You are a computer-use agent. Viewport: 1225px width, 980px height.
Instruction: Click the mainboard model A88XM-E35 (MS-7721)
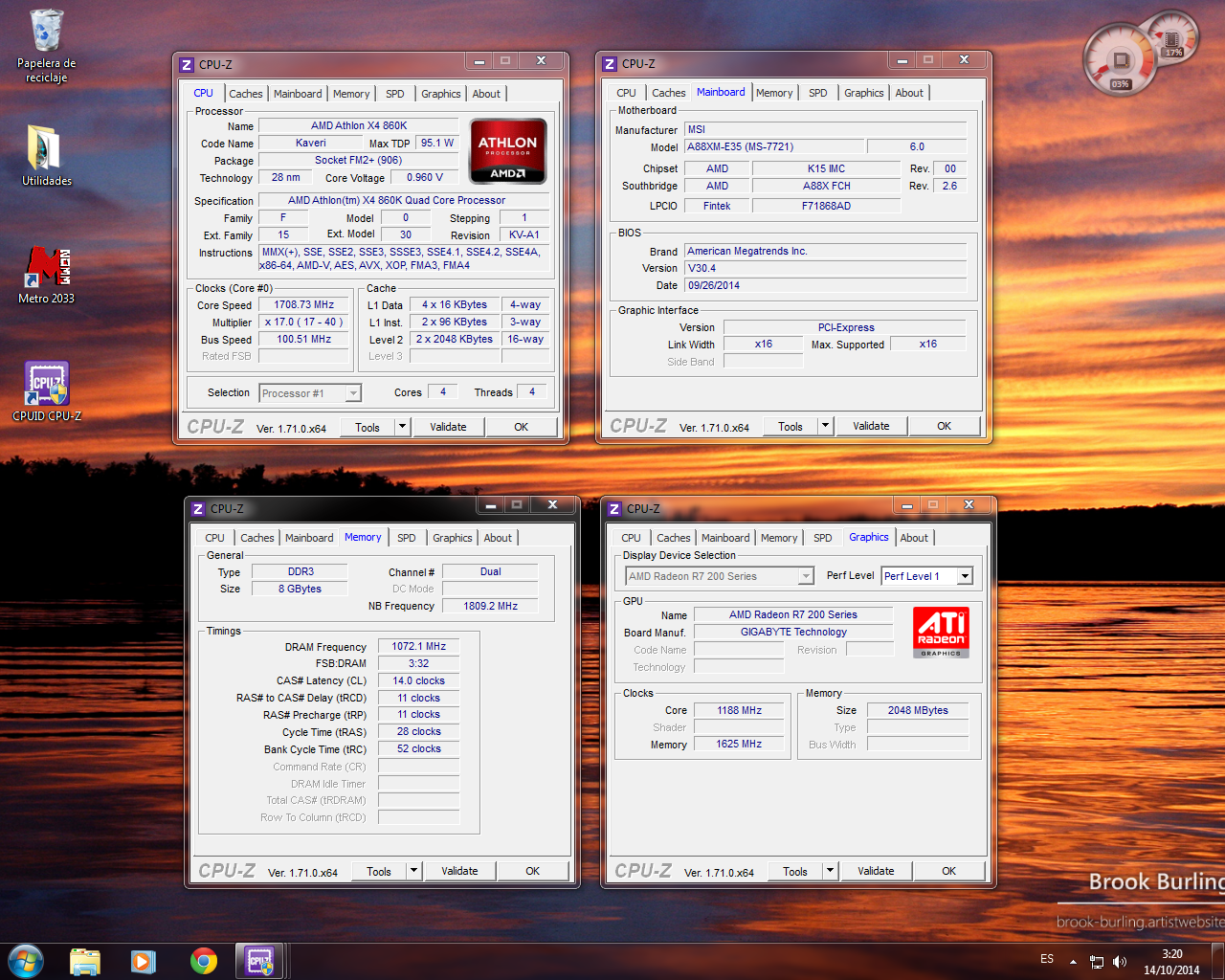pos(773,146)
